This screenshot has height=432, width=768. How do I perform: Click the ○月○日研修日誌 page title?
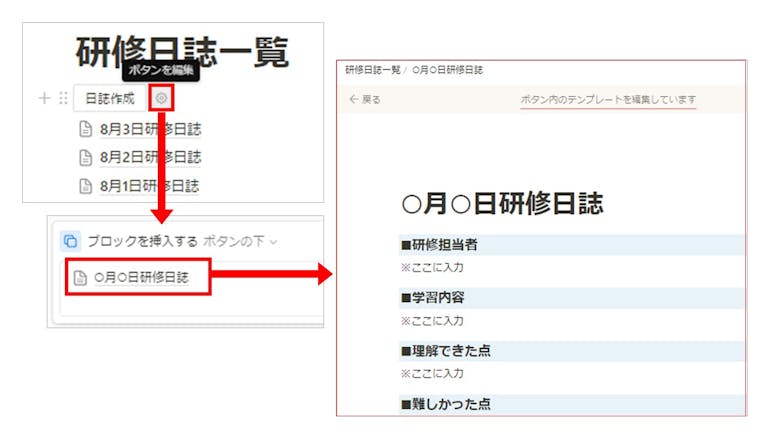pyautogui.click(x=502, y=204)
